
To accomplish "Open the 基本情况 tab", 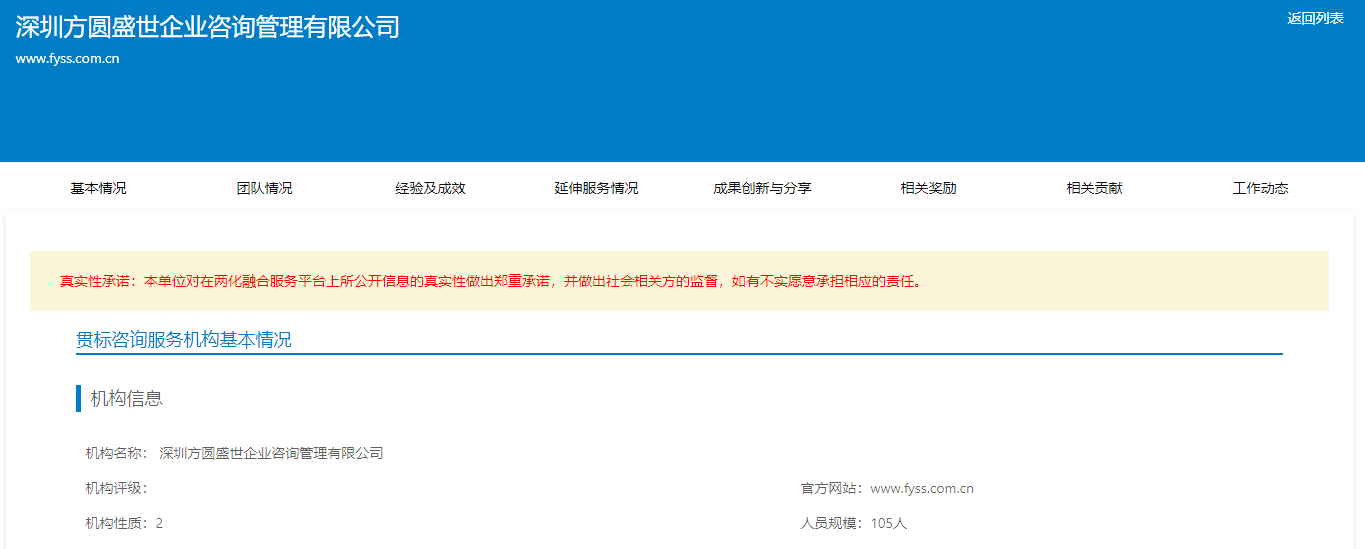I will tap(98, 188).
